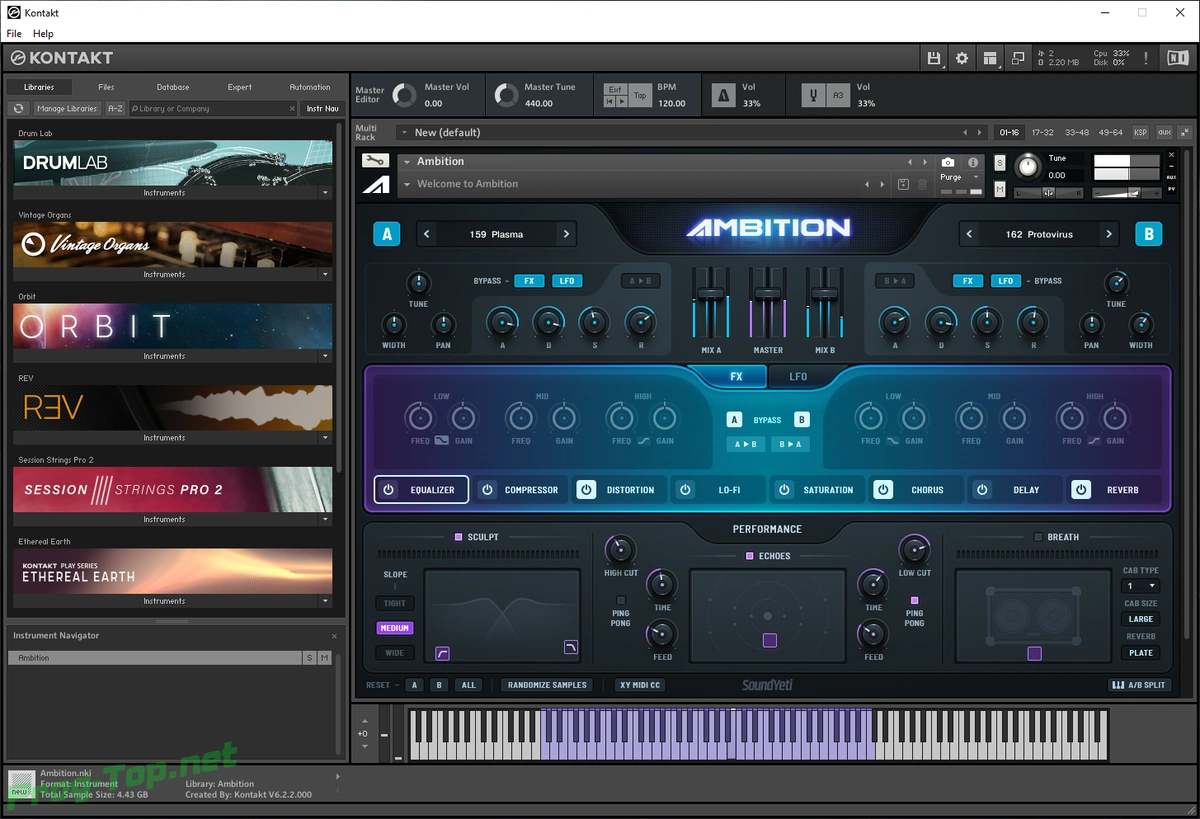Image resolution: width=1200 pixels, height=819 pixels.
Task: Open the New (default) multi dropdown
Action: coord(404,132)
